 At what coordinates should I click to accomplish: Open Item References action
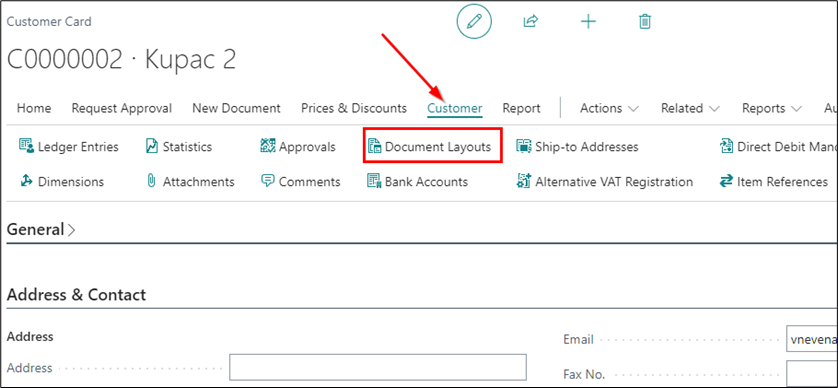click(774, 182)
